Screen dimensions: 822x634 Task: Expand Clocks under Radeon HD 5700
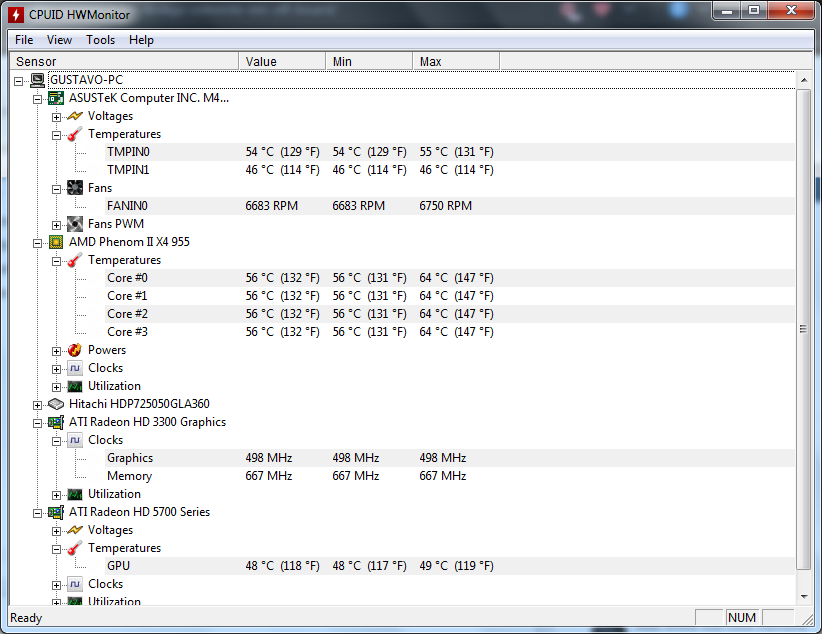pos(57,585)
